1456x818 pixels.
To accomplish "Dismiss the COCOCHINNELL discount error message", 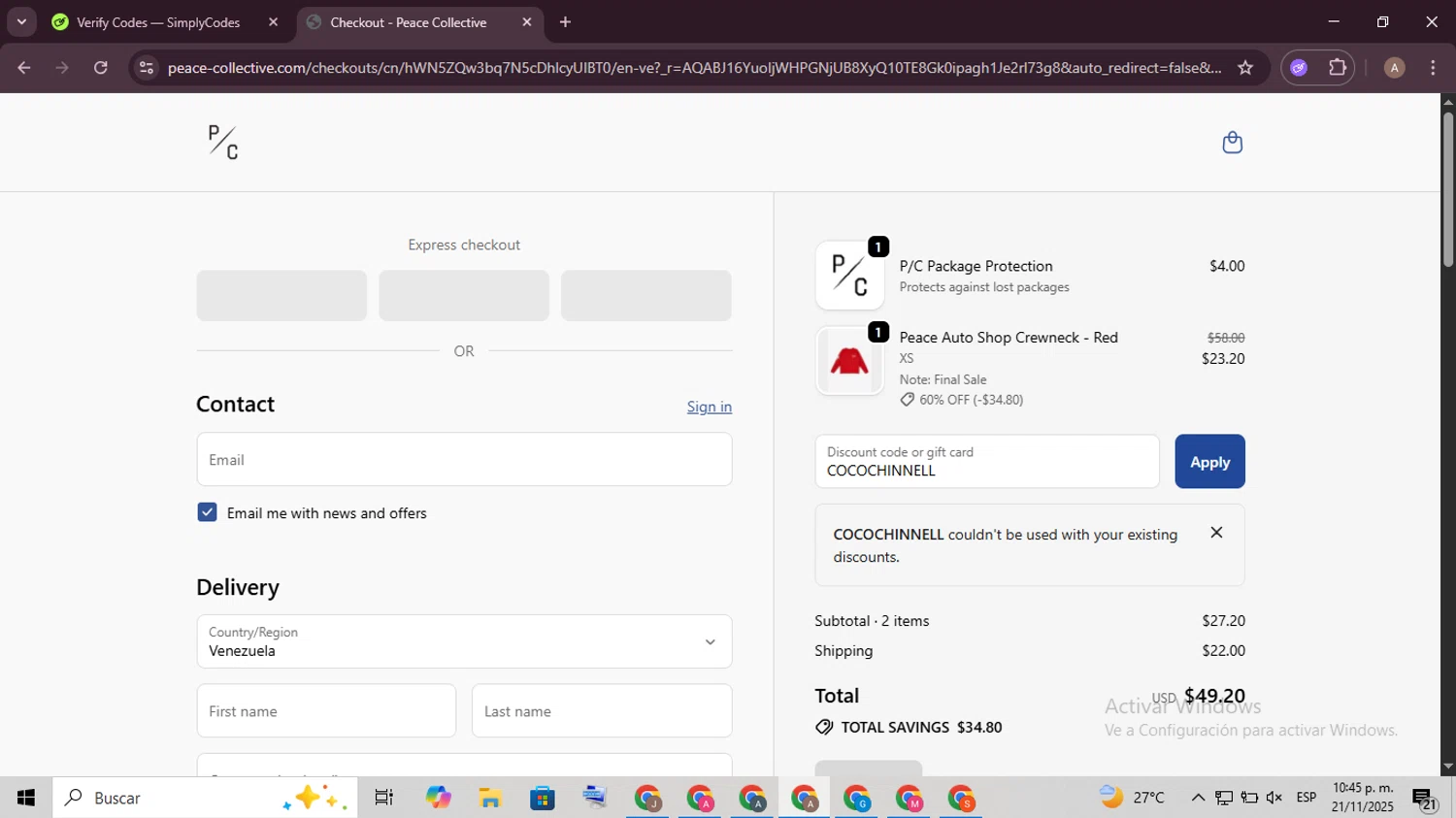I will [x=1216, y=533].
